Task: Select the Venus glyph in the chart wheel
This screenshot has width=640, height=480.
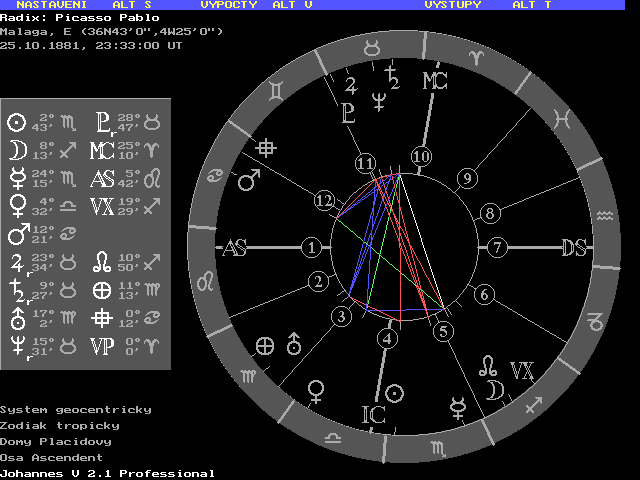Action: (318, 387)
